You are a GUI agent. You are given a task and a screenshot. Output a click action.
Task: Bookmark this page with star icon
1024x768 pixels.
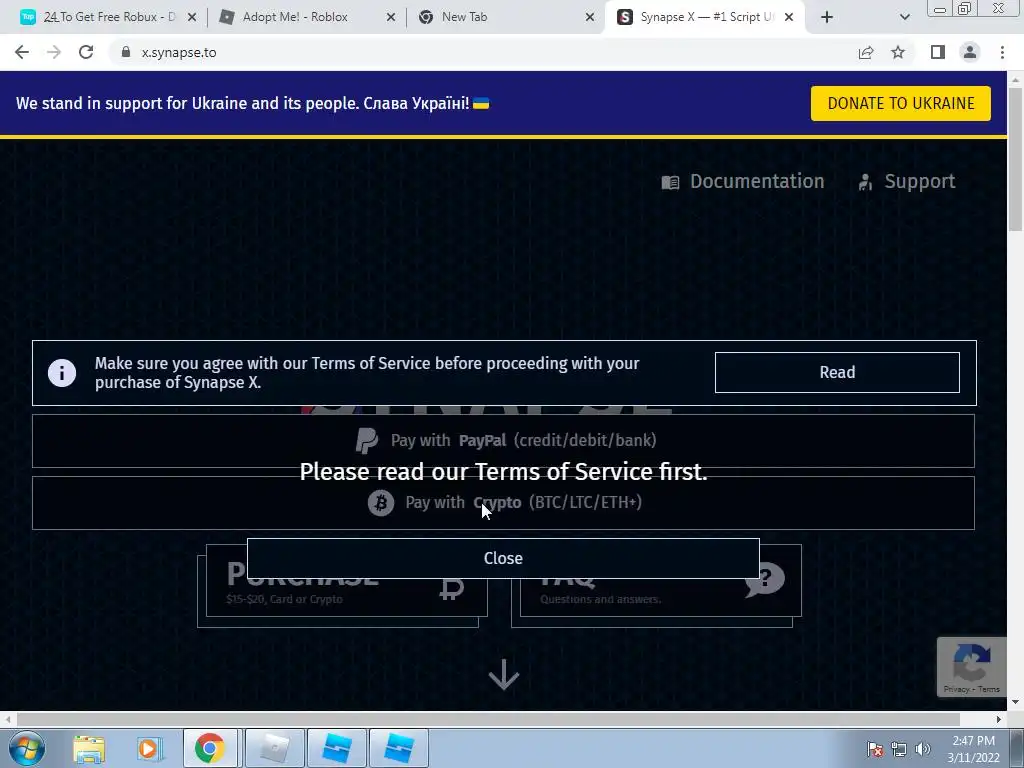click(x=898, y=52)
